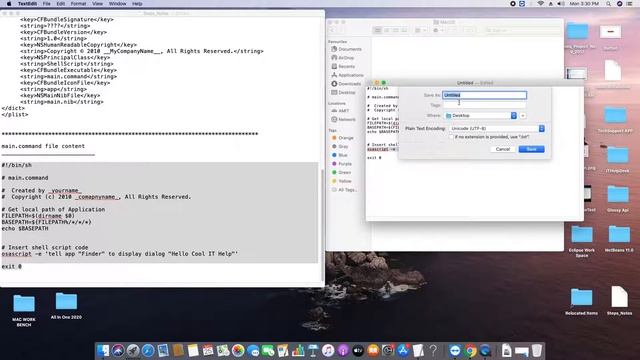The width and height of the screenshot is (640, 360).
Task: Open the Help menu
Action: coord(137,4)
